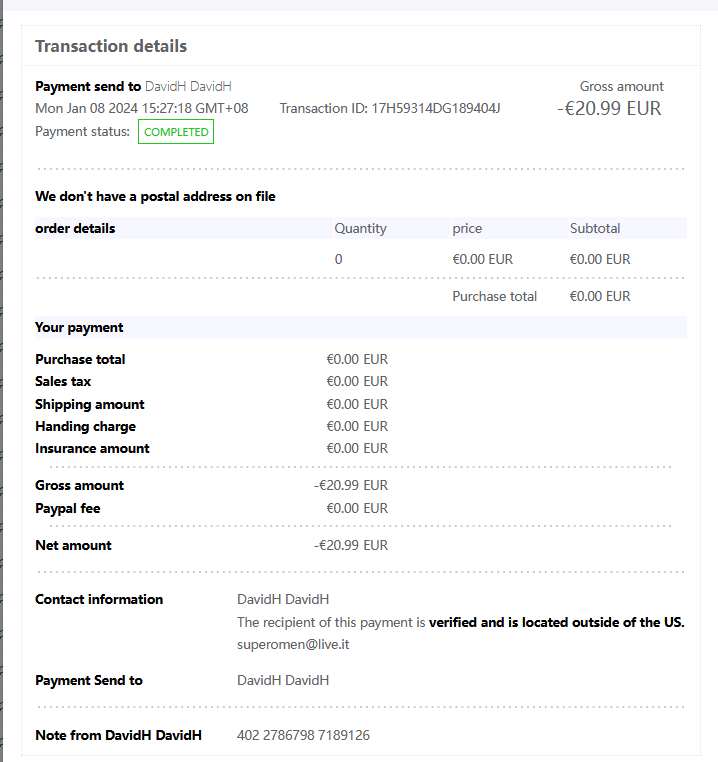The image size is (718, 762).
Task: Click the Transaction details heading
Action: [x=111, y=46]
